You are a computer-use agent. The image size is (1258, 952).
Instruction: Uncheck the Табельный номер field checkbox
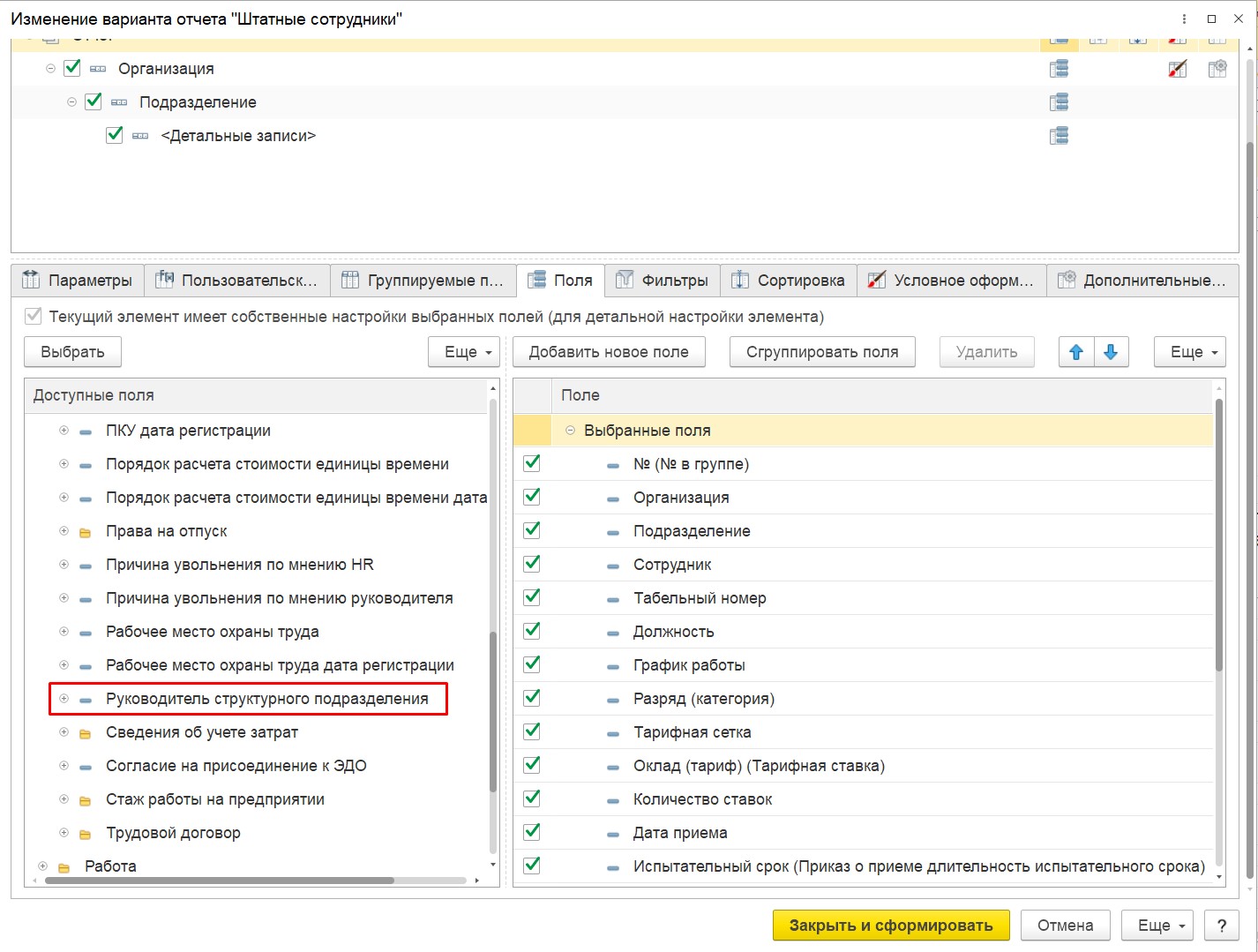[x=532, y=597]
